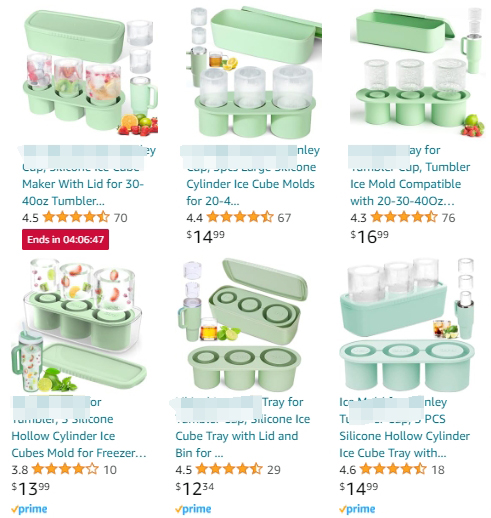Screen dimensions: 491x518
Task: Open the fruit-filled ice mold product image
Action: click(91, 73)
